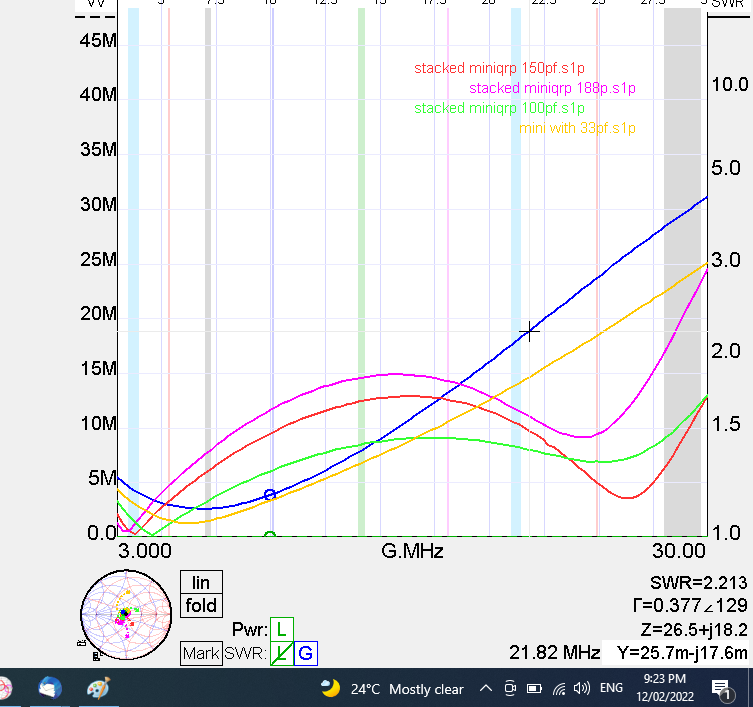Image resolution: width=753 pixels, height=707 pixels.
Task: Click the start frequency 3.000 value
Action: 145,551
